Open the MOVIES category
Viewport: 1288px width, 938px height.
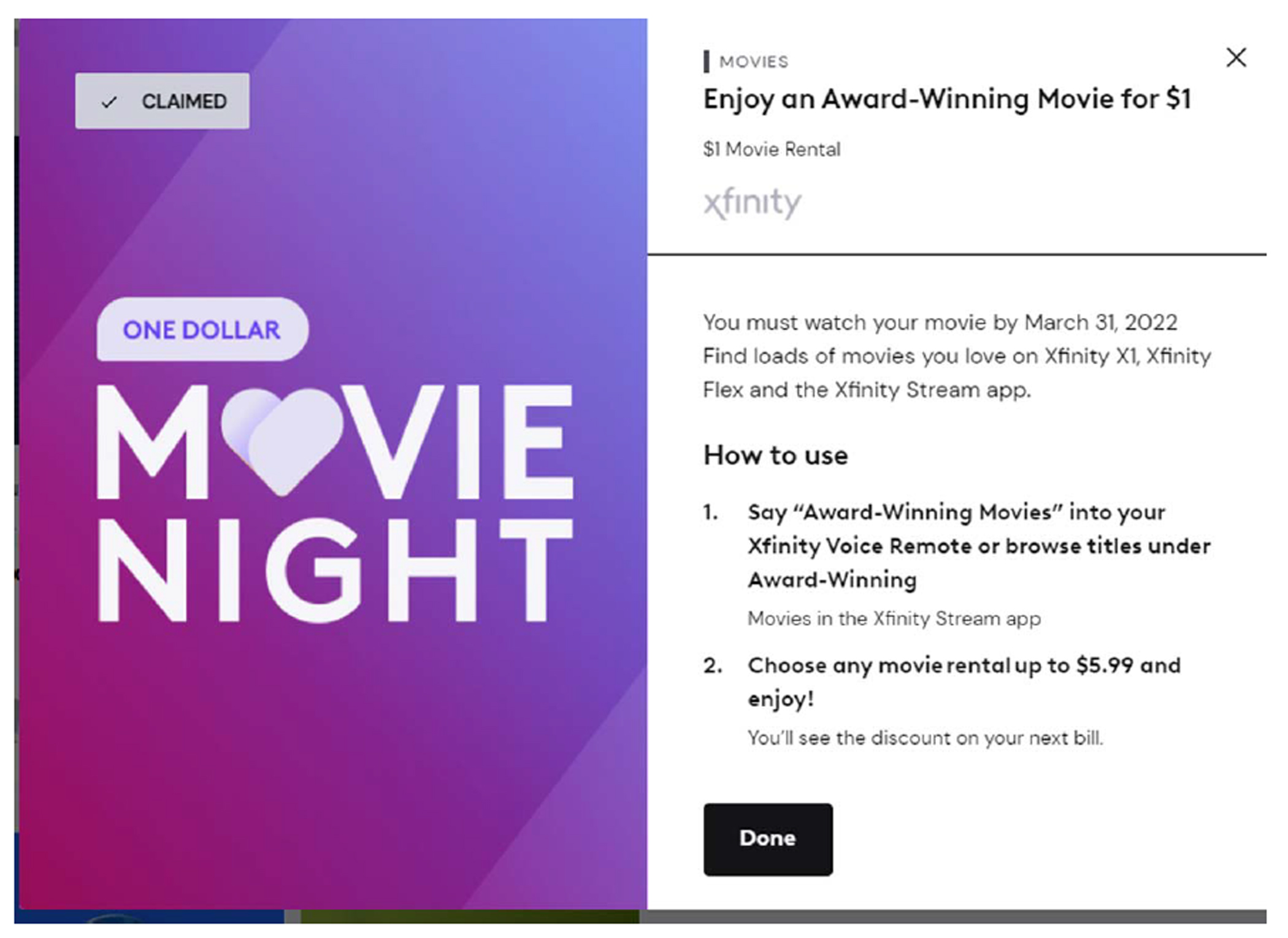754,60
